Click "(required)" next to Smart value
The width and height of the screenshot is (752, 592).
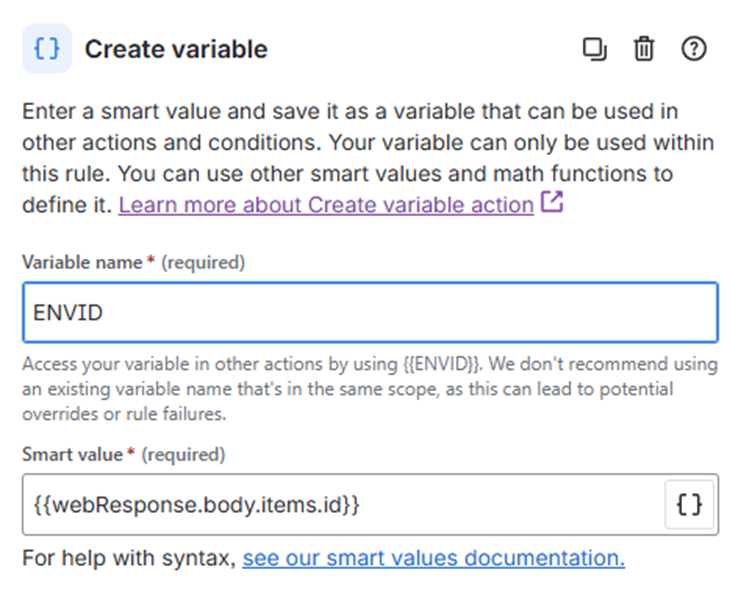(x=183, y=454)
